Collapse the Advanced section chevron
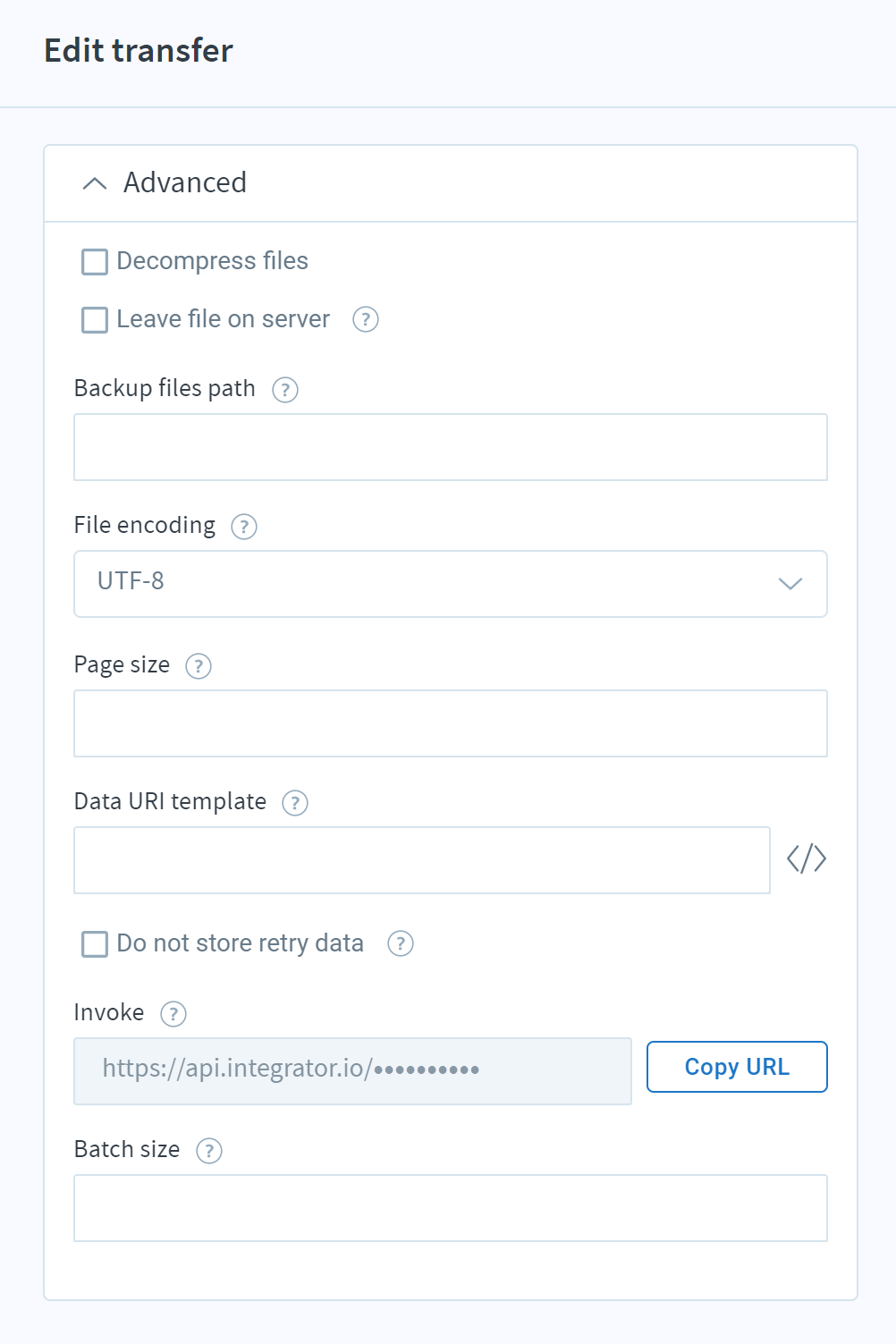This screenshot has height=1344, width=896. tap(95, 183)
